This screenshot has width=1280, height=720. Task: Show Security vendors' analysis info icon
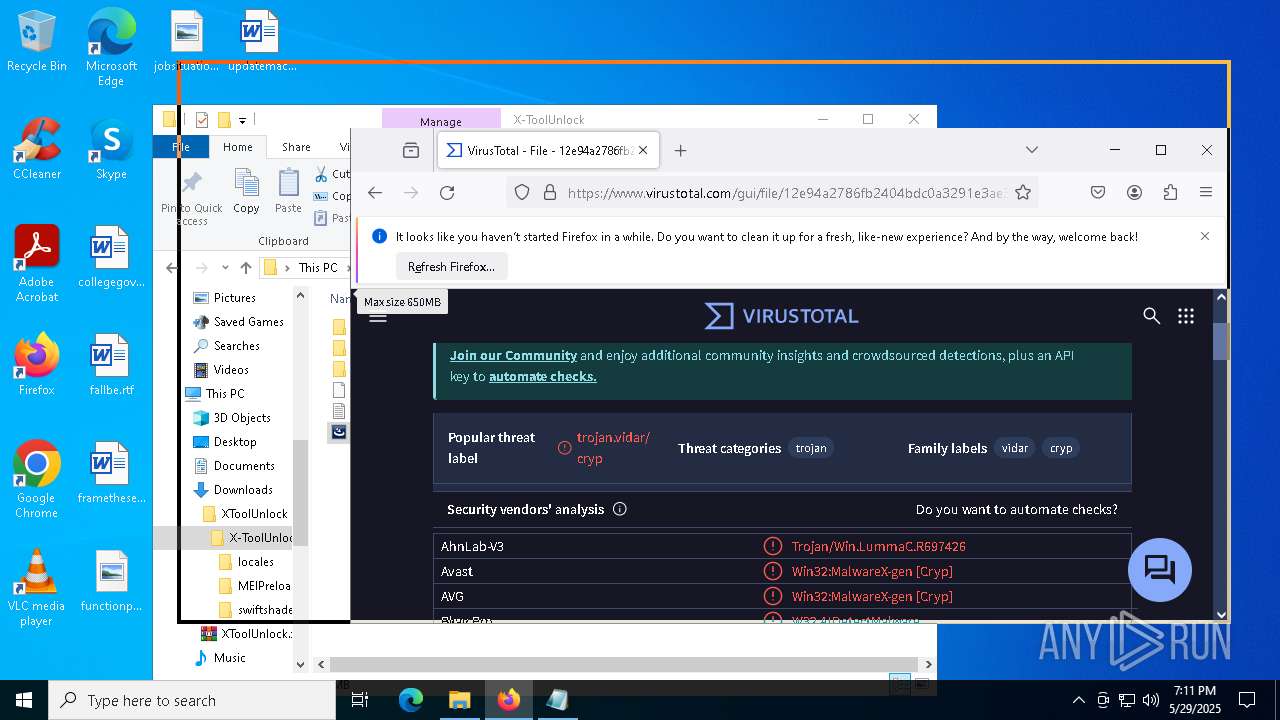pyautogui.click(x=619, y=509)
